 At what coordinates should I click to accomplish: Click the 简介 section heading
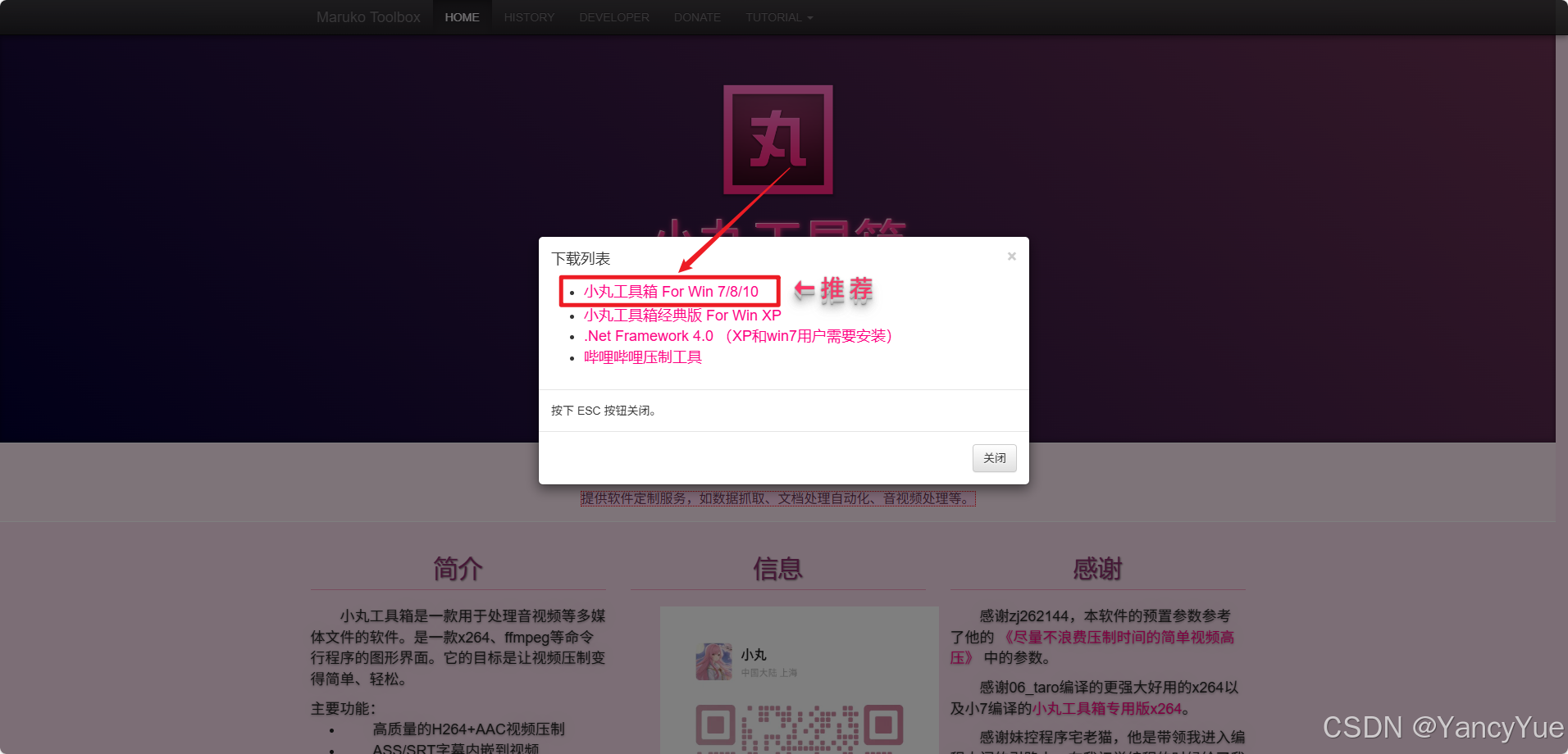[458, 569]
